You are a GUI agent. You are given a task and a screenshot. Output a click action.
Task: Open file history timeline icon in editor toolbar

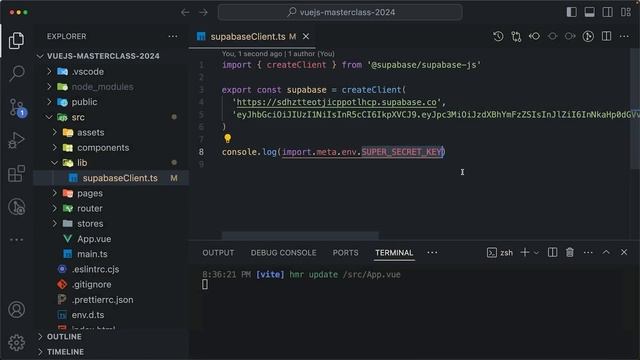pyautogui.click(x=498, y=36)
